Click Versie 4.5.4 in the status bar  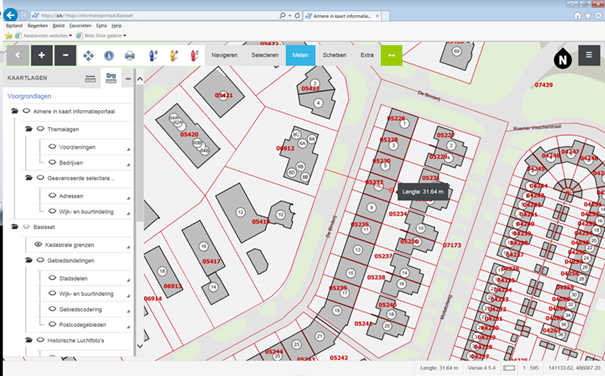tap(481, 368)
